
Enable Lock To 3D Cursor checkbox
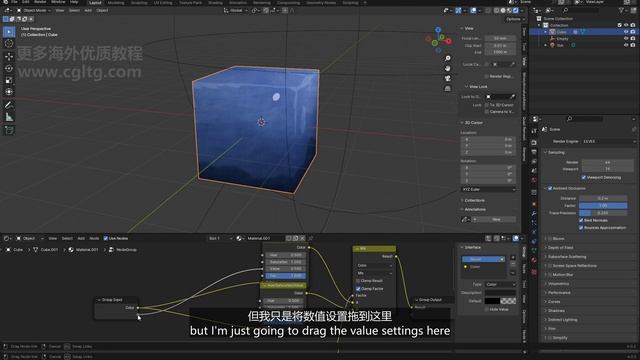tap(487, 105)
